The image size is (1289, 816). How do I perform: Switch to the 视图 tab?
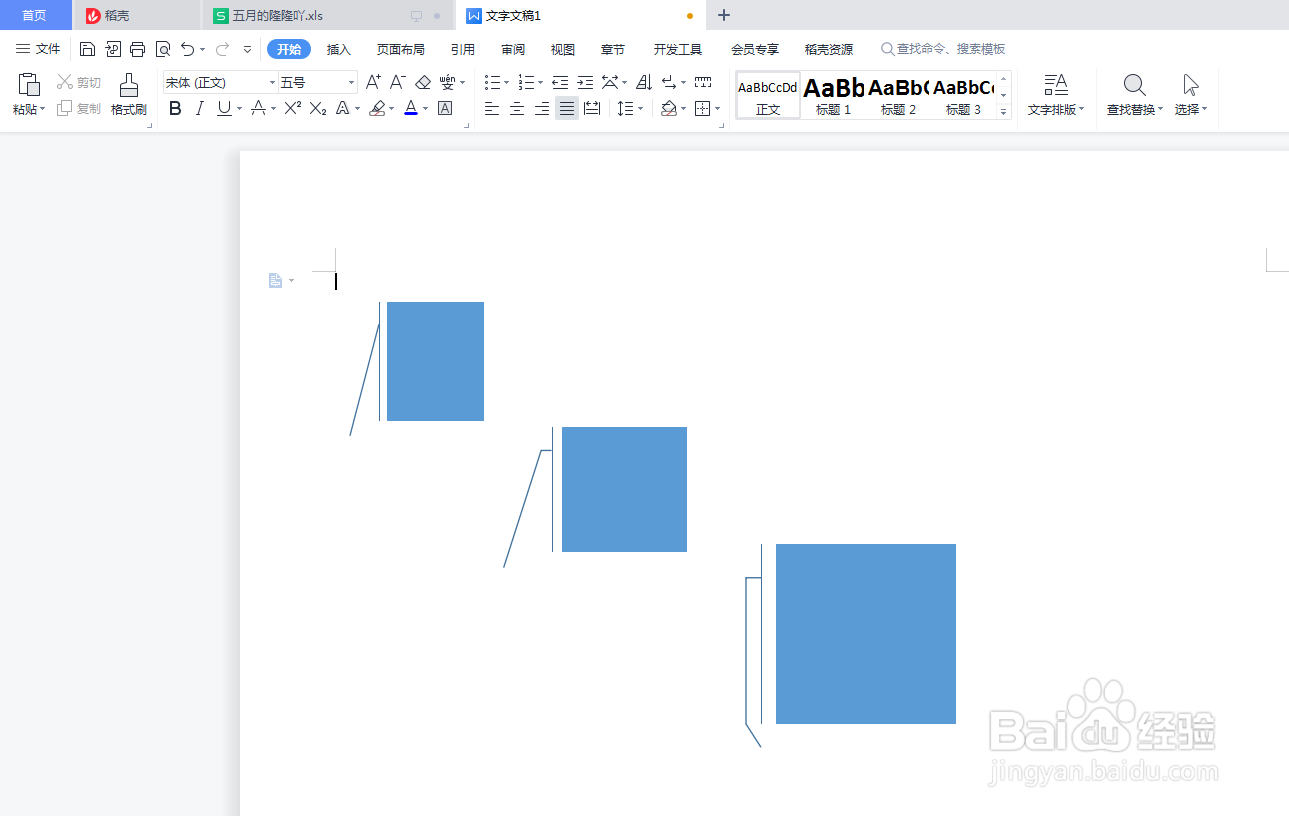coord(563,49)
